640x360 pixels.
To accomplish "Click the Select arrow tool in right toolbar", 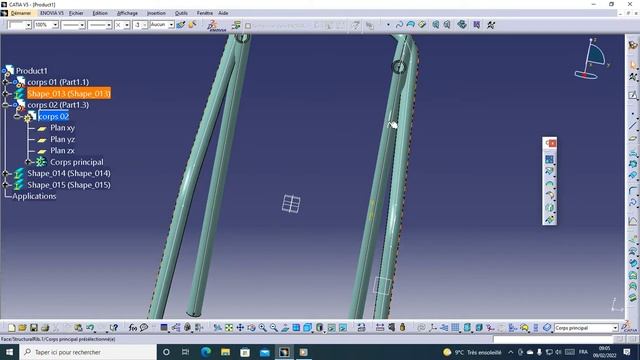I will tap(633, 64).
